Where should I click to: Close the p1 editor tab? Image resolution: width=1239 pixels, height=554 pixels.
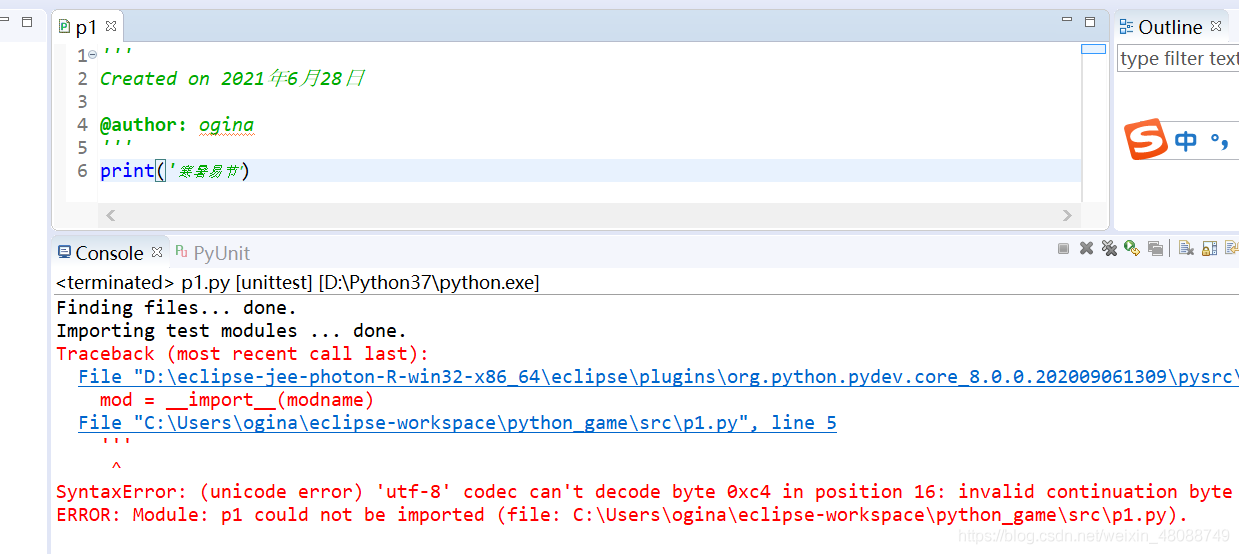111,27
